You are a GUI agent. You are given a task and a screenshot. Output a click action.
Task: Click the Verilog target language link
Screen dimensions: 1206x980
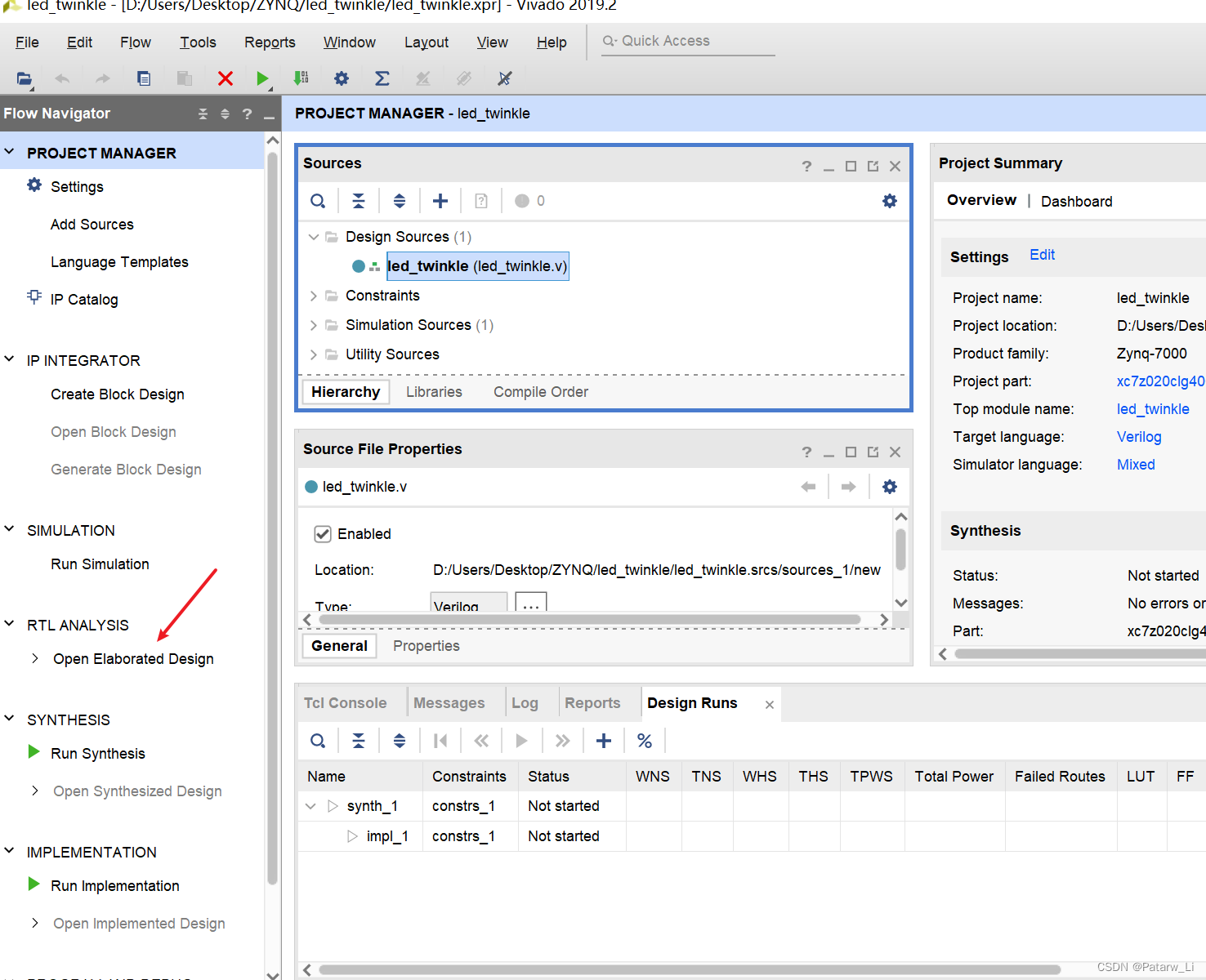(1139, 437)
